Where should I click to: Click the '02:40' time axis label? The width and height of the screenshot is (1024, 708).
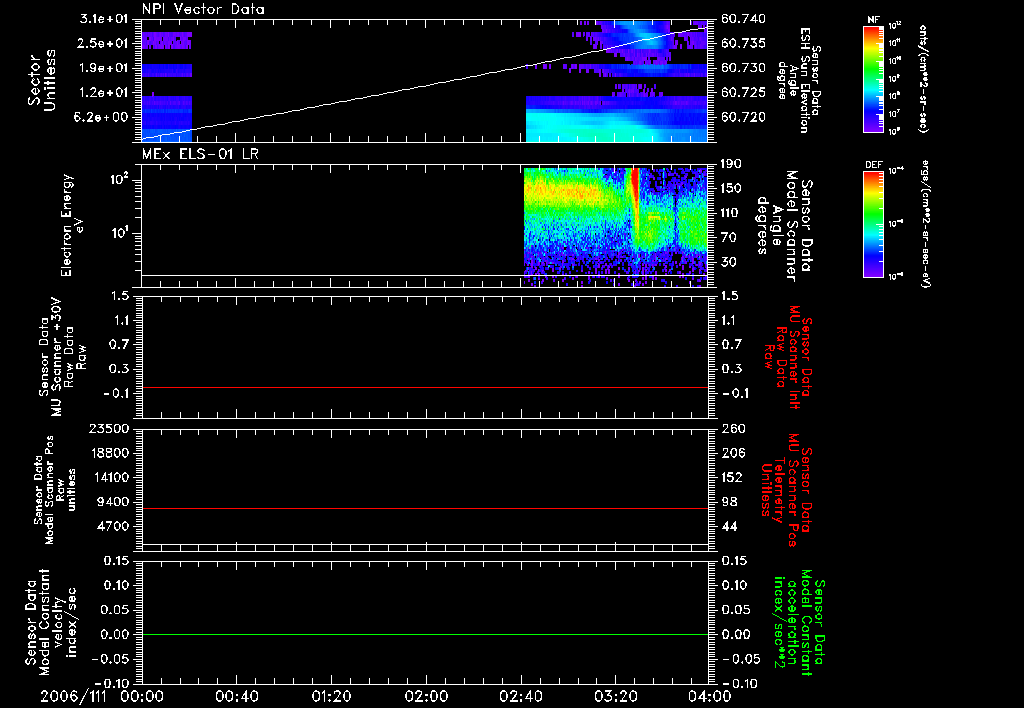pyautogui.click(x=520, y=696)
